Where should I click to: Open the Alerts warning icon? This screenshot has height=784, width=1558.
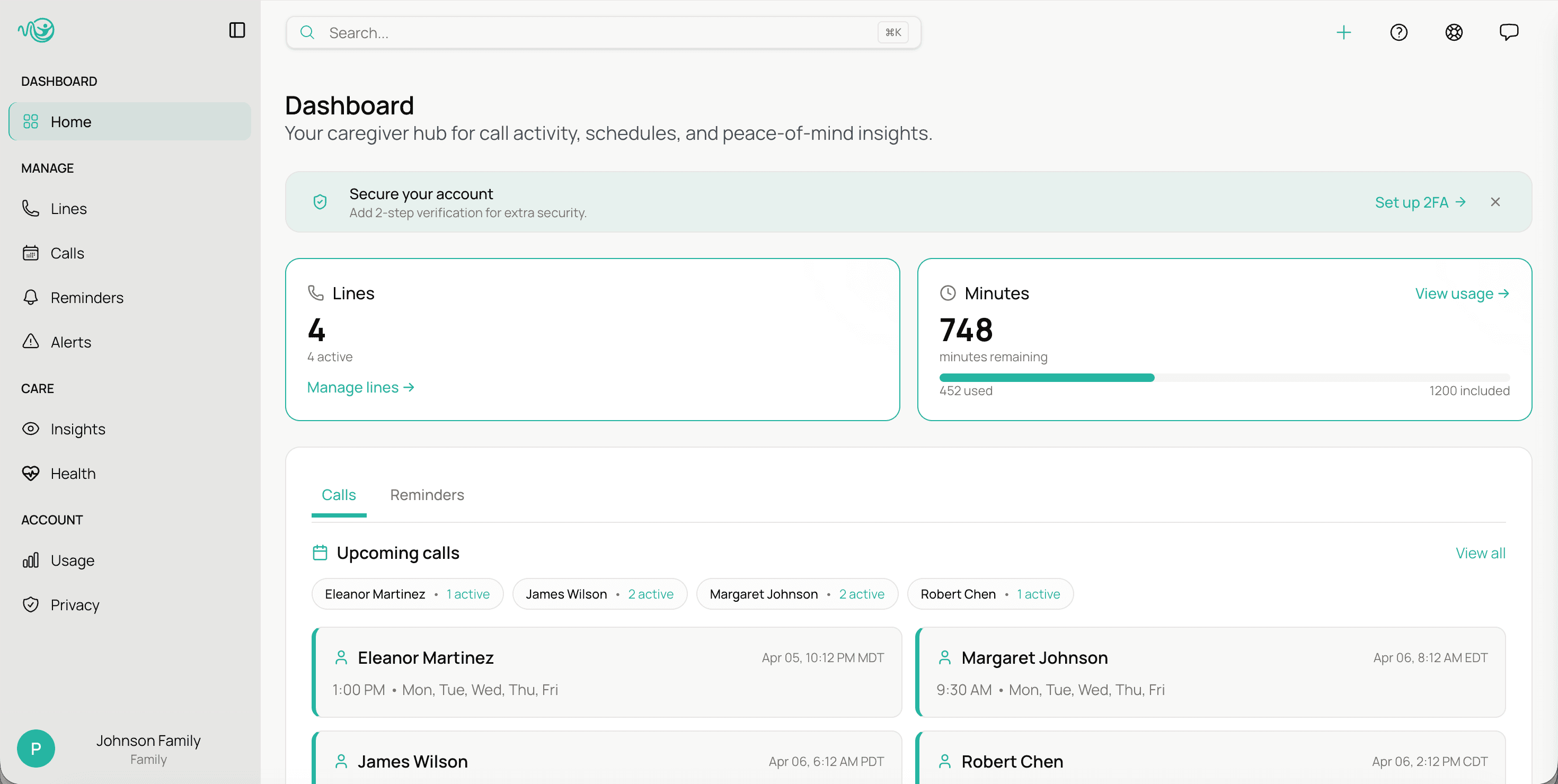pos(31,342)
